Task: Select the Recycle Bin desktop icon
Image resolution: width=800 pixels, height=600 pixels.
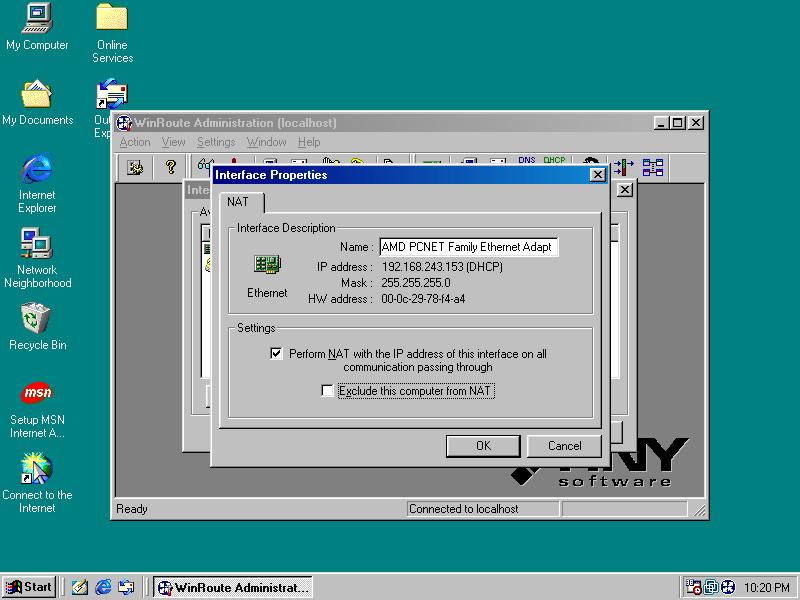Action: click(37, 320)
